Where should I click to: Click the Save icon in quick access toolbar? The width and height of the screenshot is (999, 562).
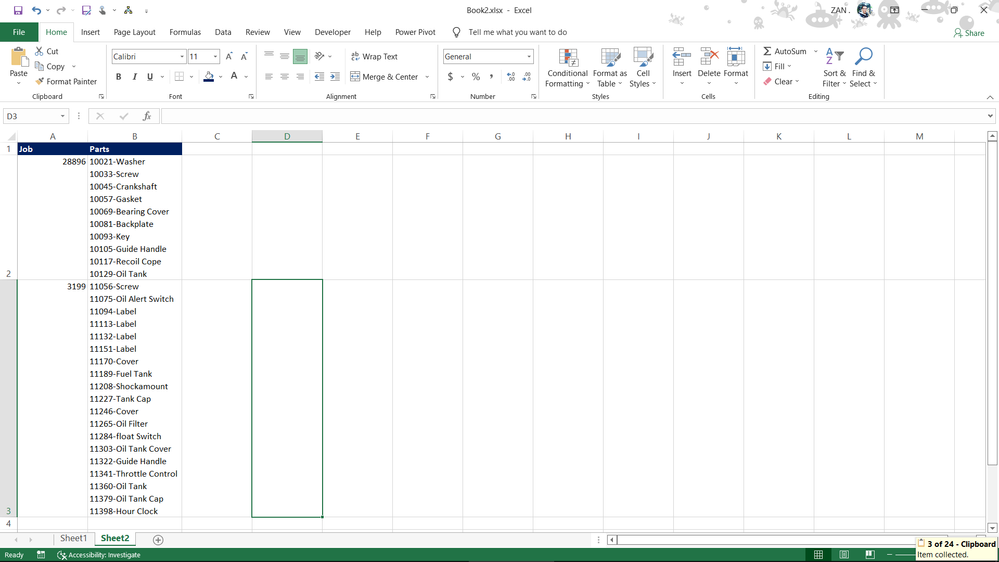(18, 10)
